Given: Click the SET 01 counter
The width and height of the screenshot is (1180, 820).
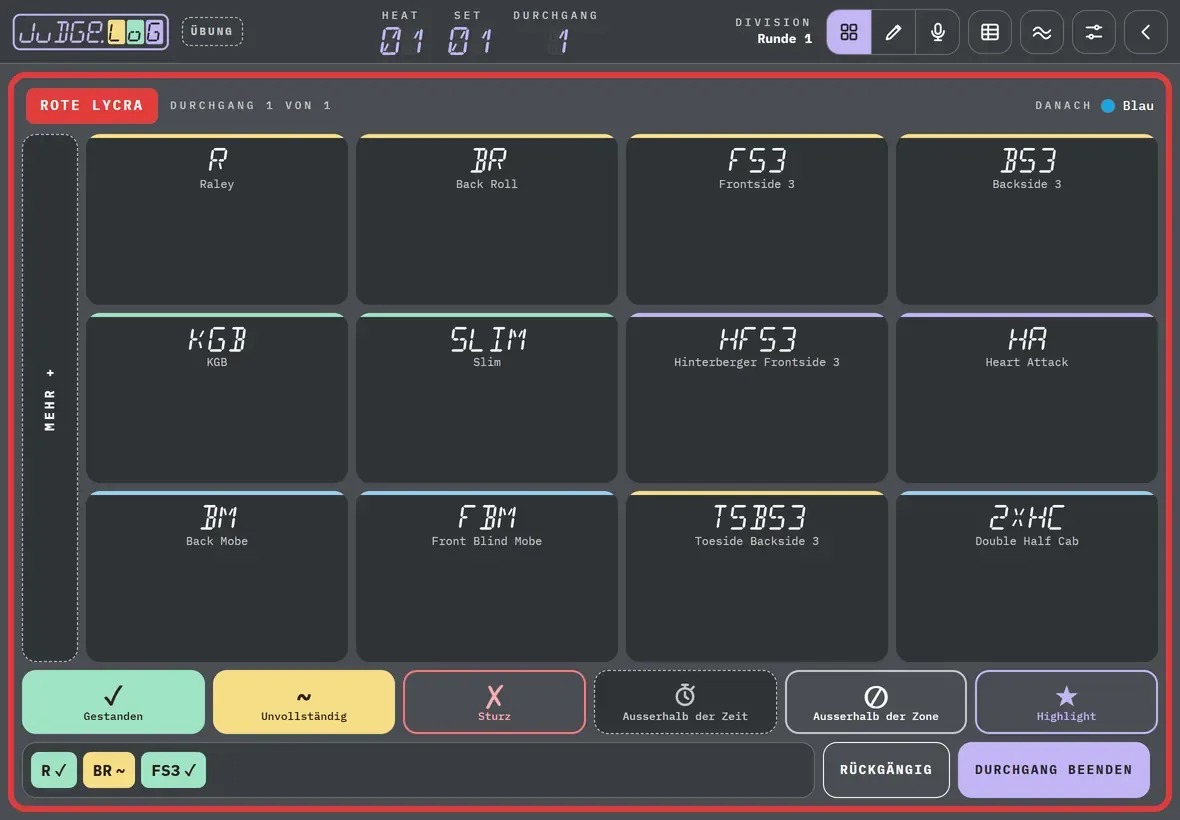Looking at the screenshot, I should pyautogui.click(x=468, y=33).
